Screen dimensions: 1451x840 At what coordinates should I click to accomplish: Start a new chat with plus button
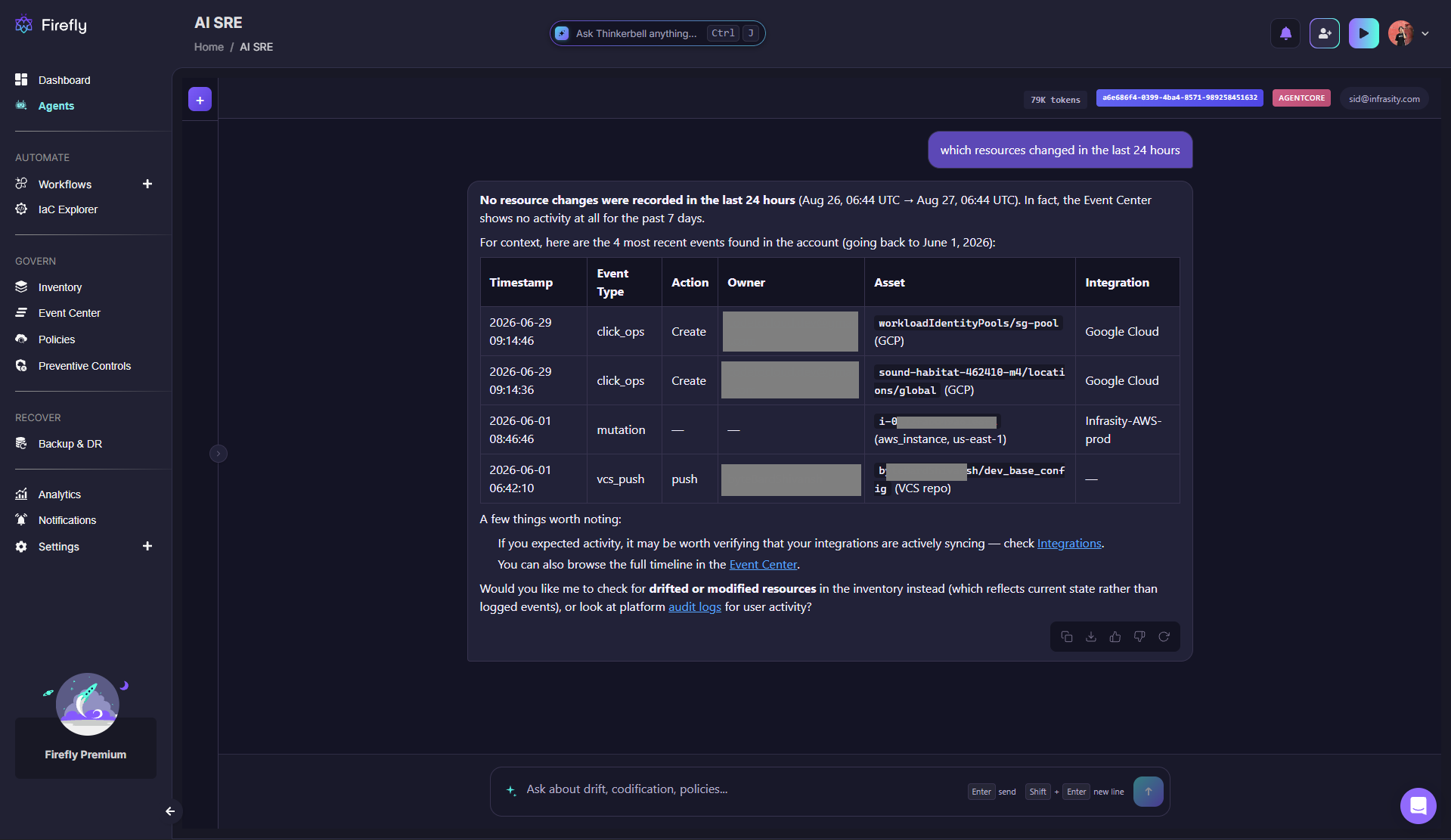point(200,99)
